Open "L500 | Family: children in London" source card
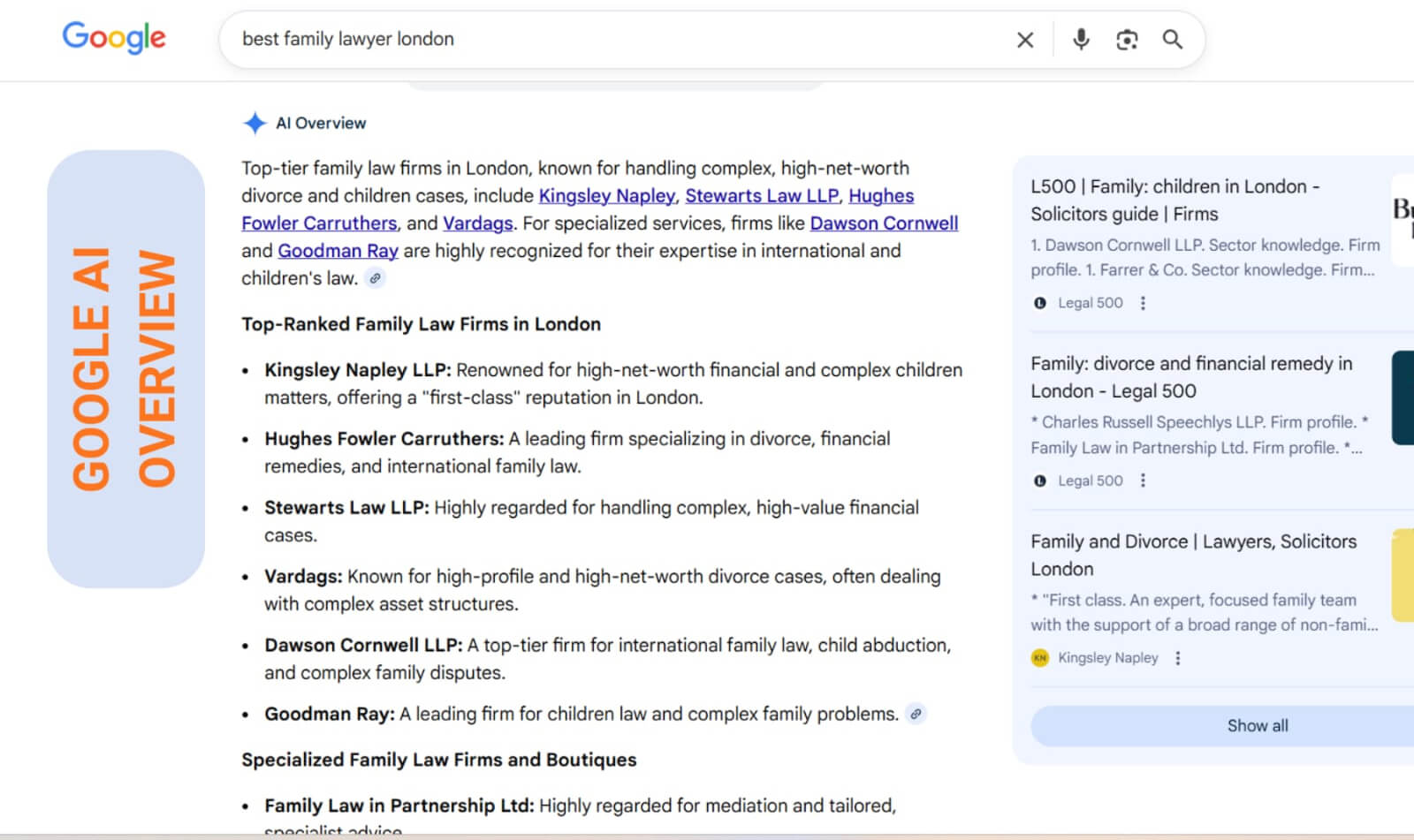This screenshot has height=840, width=1414. tap(1175, 200)
